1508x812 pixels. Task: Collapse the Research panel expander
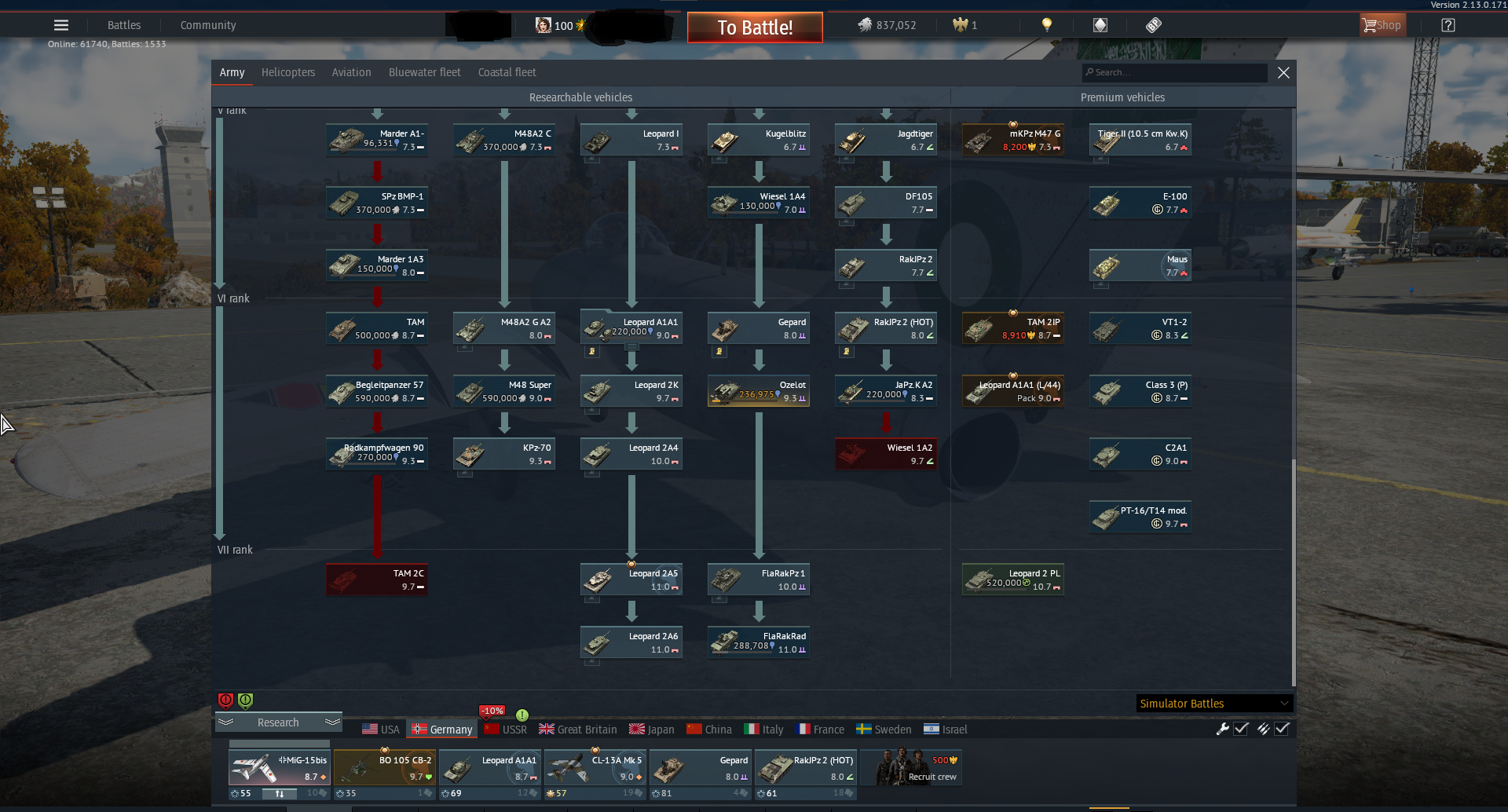click(x=278, y=722)
